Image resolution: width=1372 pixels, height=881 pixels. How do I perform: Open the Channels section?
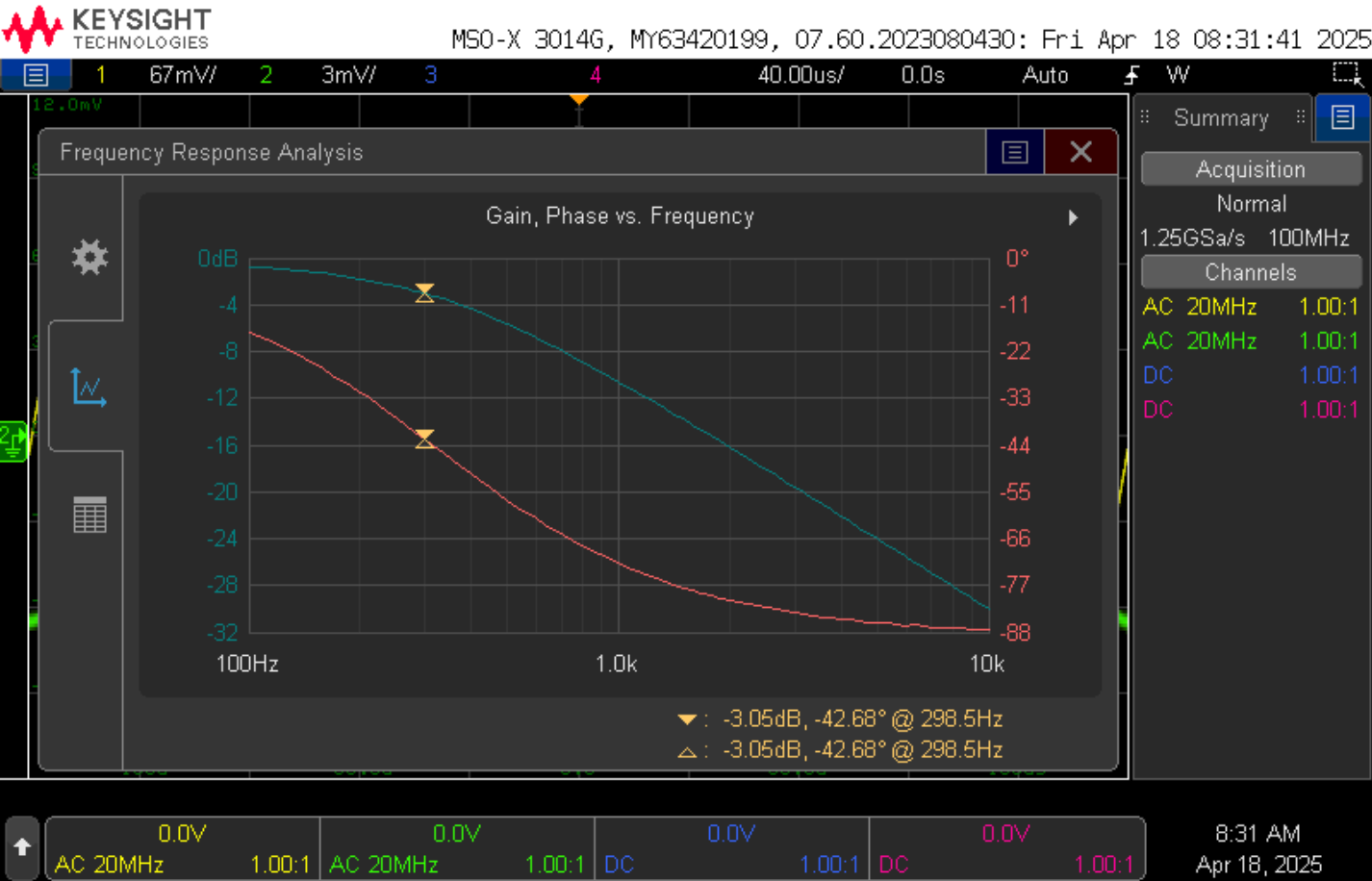[1251, 272]
